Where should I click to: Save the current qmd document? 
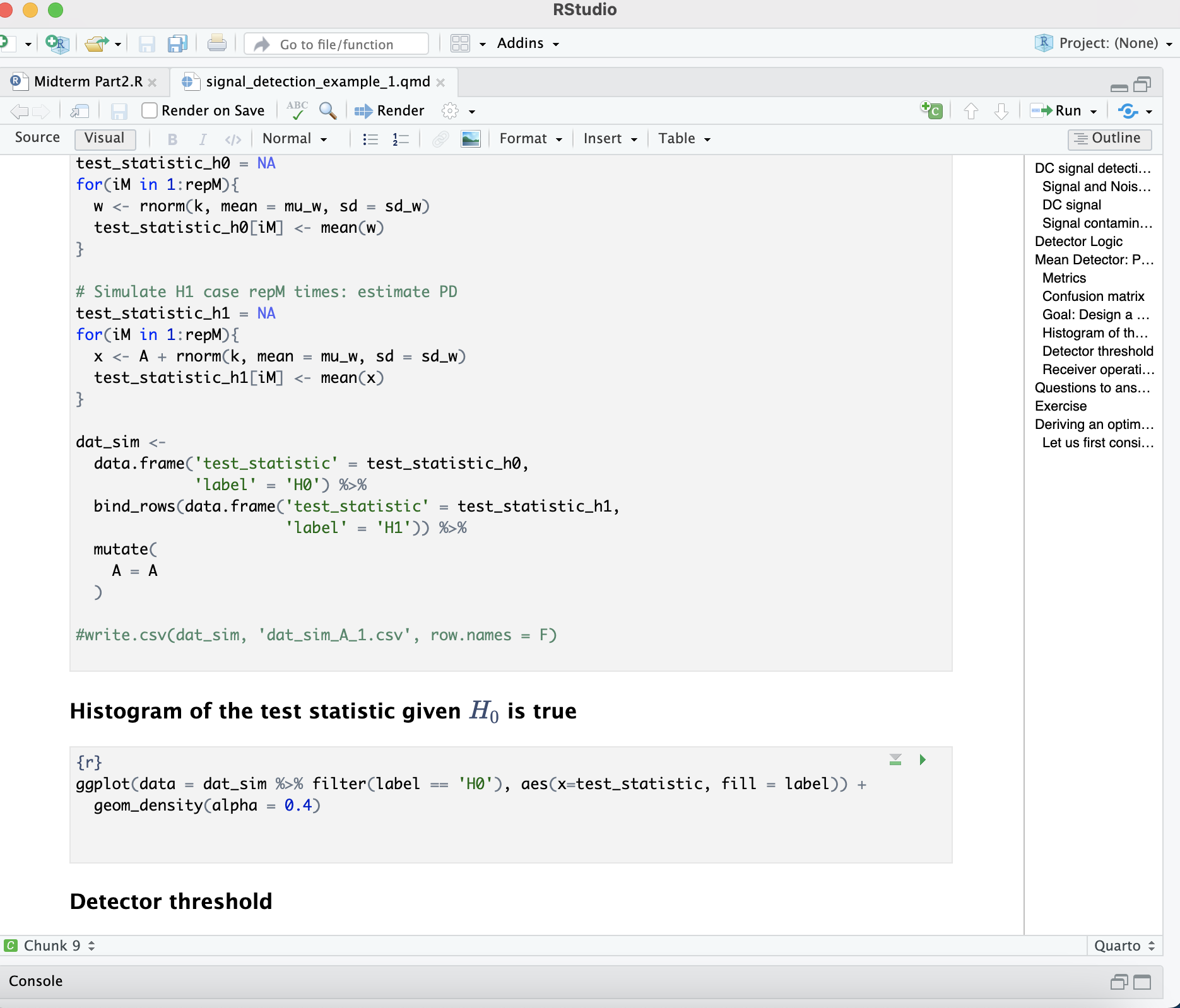tap(119, 111)
